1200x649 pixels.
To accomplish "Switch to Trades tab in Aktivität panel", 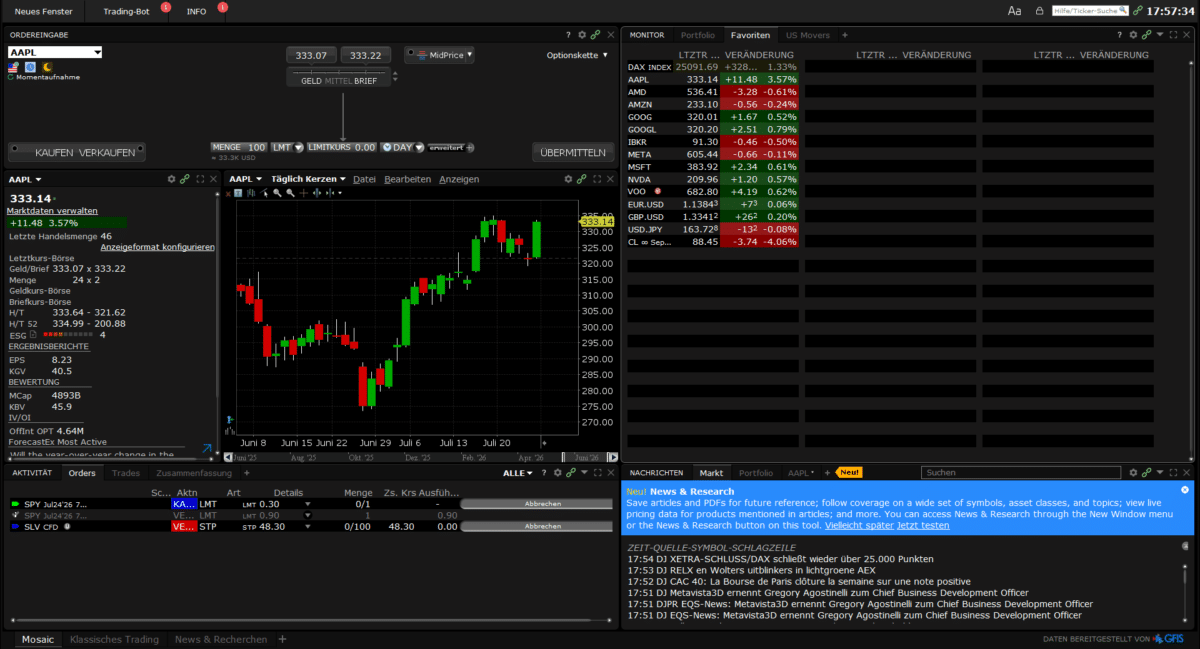I will (x=126, y=473).
